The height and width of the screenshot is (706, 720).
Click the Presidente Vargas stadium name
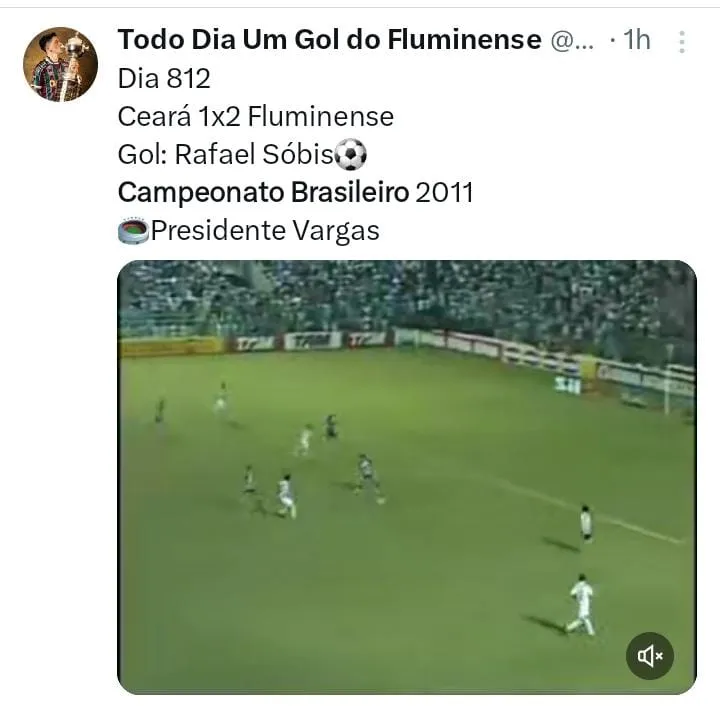coord(265,230)
